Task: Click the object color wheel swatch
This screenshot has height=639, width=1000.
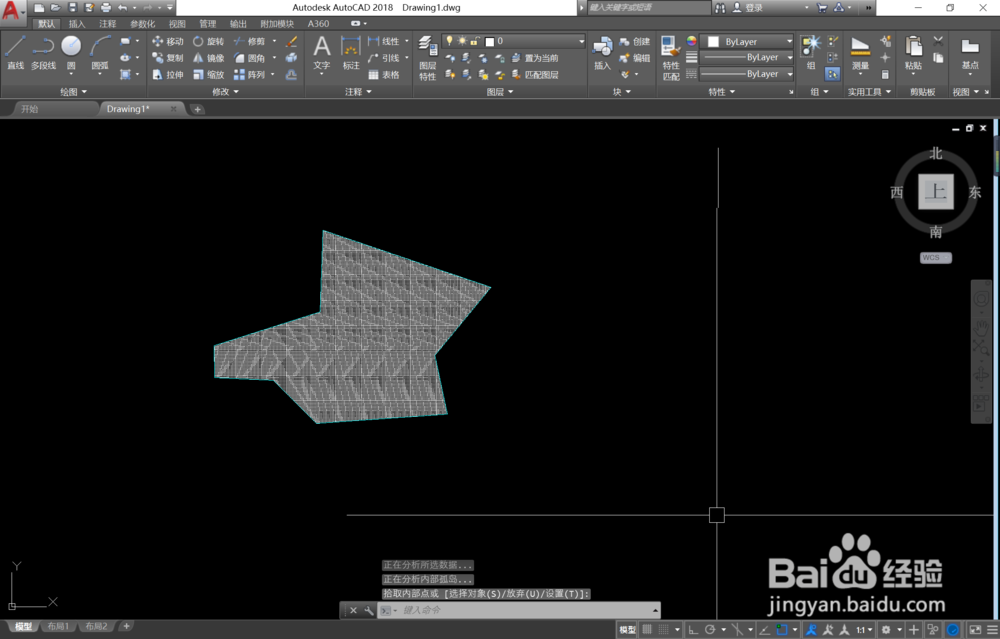Action: pos(691,41)
